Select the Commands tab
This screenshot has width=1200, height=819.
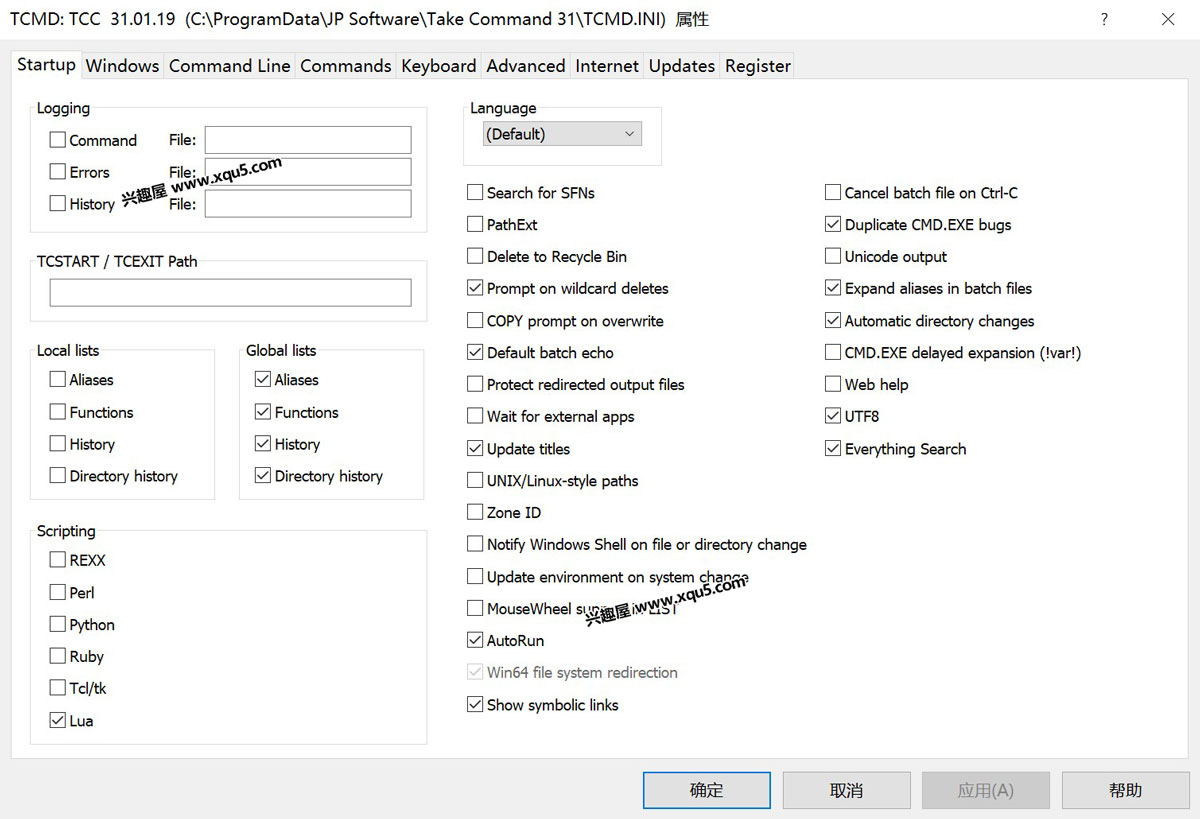coord(345,66)
